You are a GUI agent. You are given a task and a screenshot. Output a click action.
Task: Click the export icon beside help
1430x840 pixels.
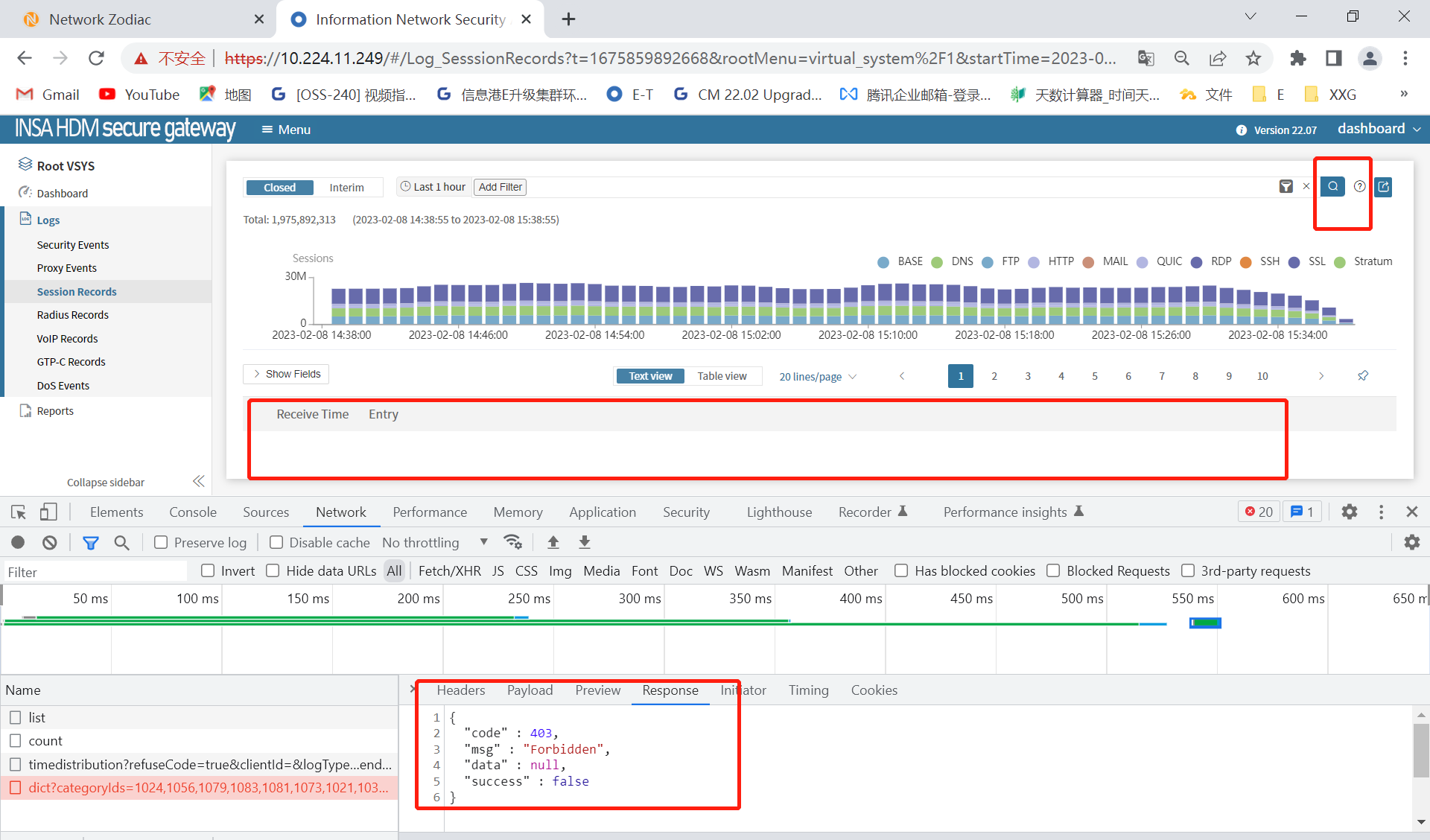pyautogui.click(x=1383, y=186)
